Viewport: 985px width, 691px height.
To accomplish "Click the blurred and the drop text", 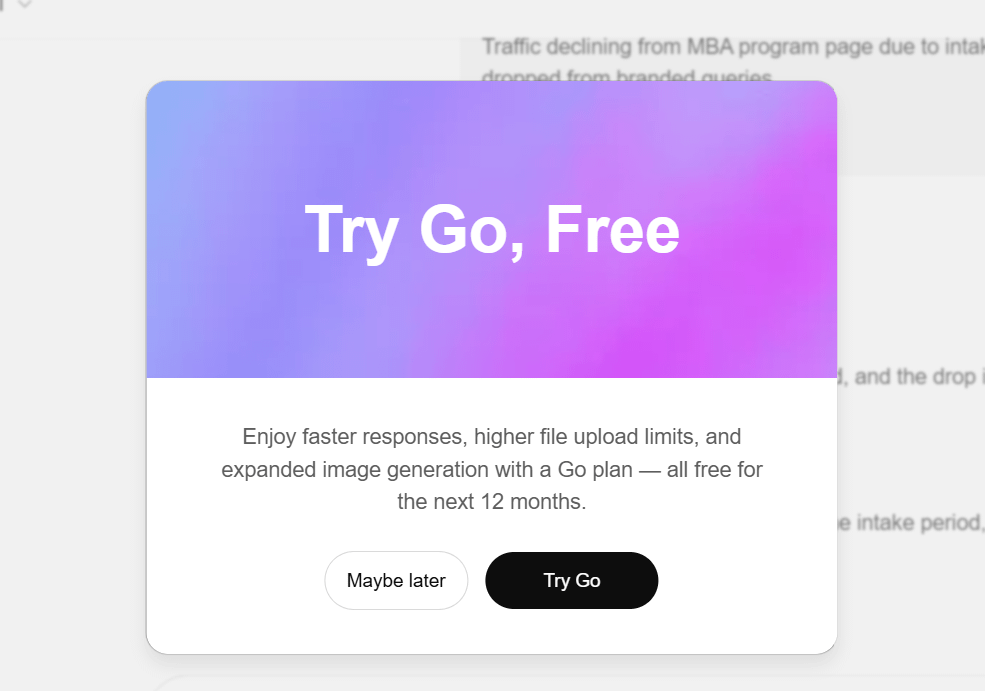I will [911, 376].
